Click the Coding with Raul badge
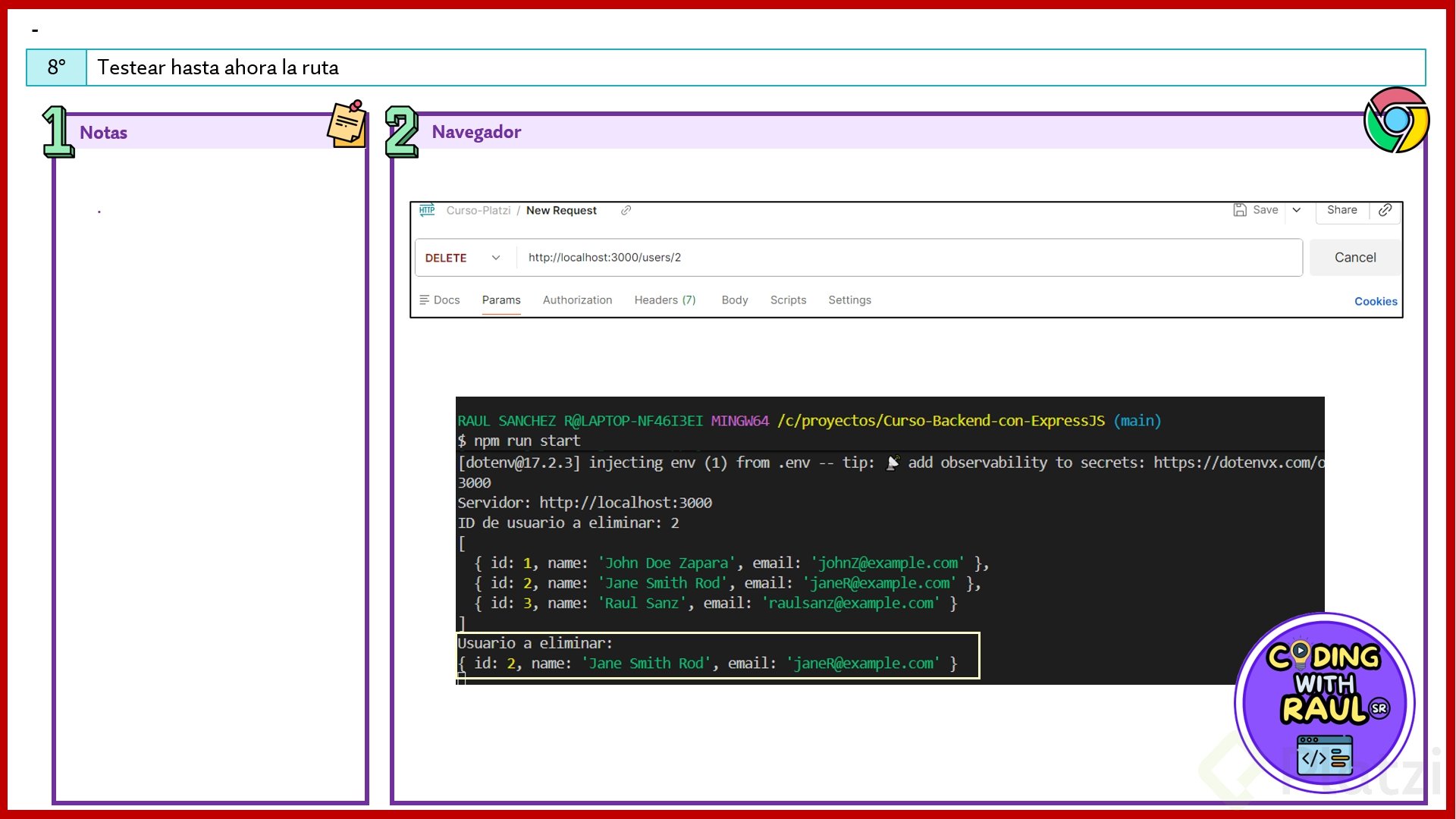Viewport: 1456px width, 819px height. click(x=1324, y=702)
